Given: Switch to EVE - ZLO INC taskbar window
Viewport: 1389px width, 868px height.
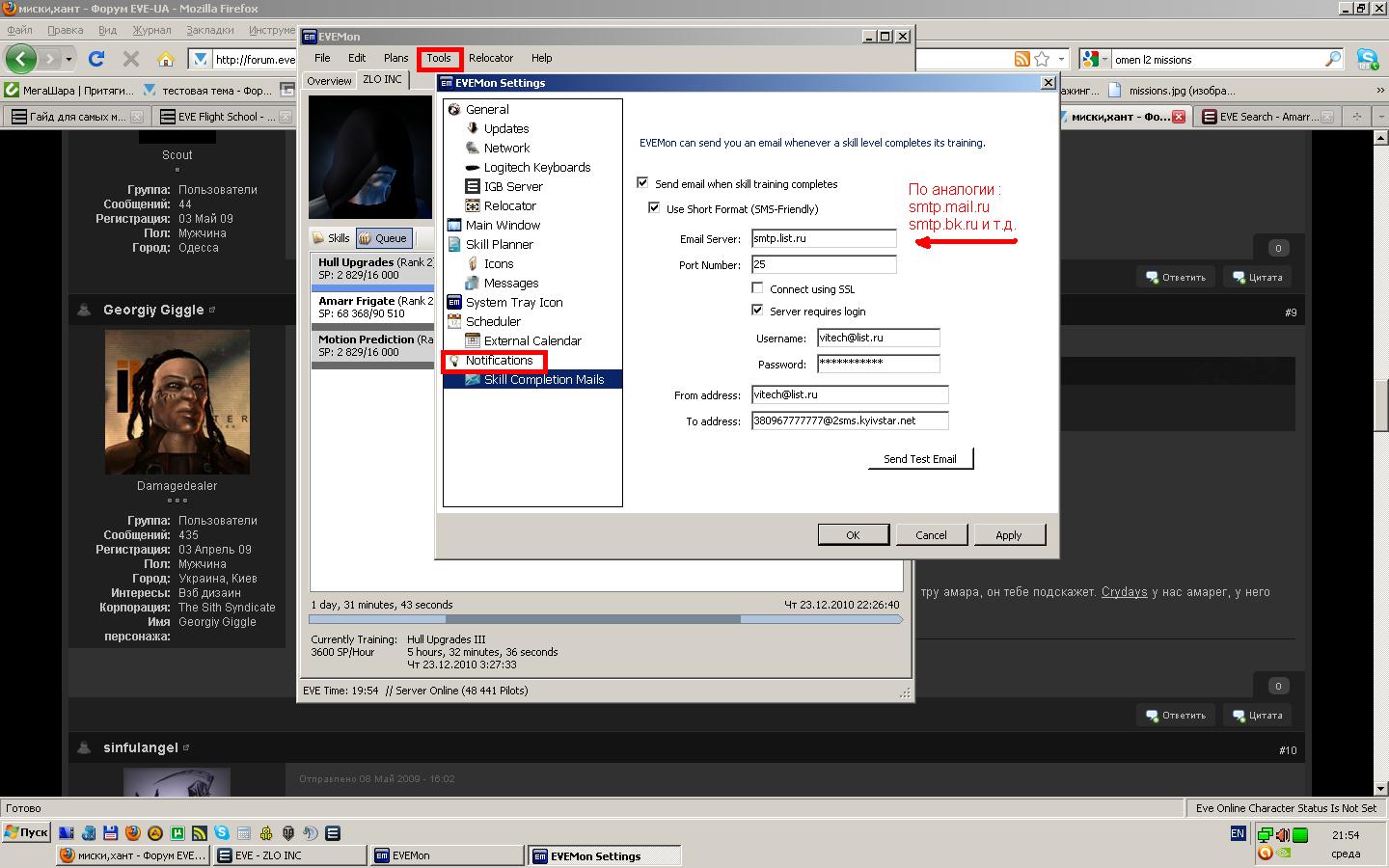Looking at the screenshot, I should coord(291,855).
